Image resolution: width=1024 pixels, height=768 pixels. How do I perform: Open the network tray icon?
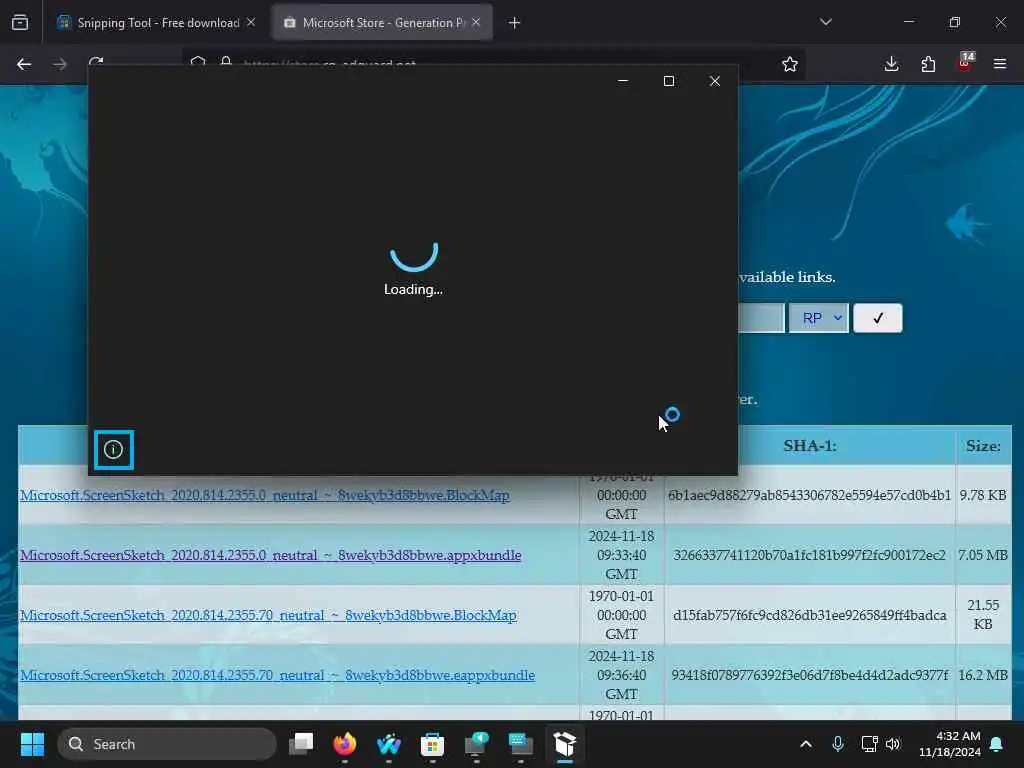[x=869, y=744]
